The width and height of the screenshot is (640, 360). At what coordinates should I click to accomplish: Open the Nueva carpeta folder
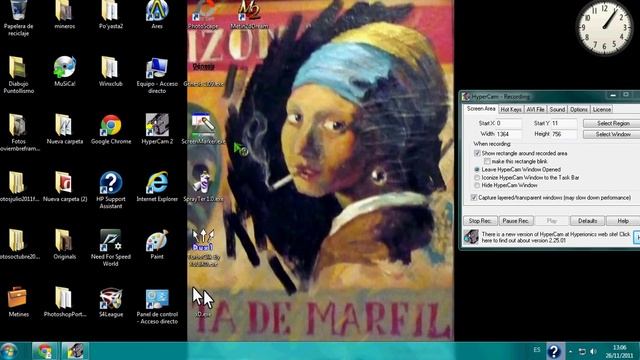pyautogui.click(x=64, y=129)
